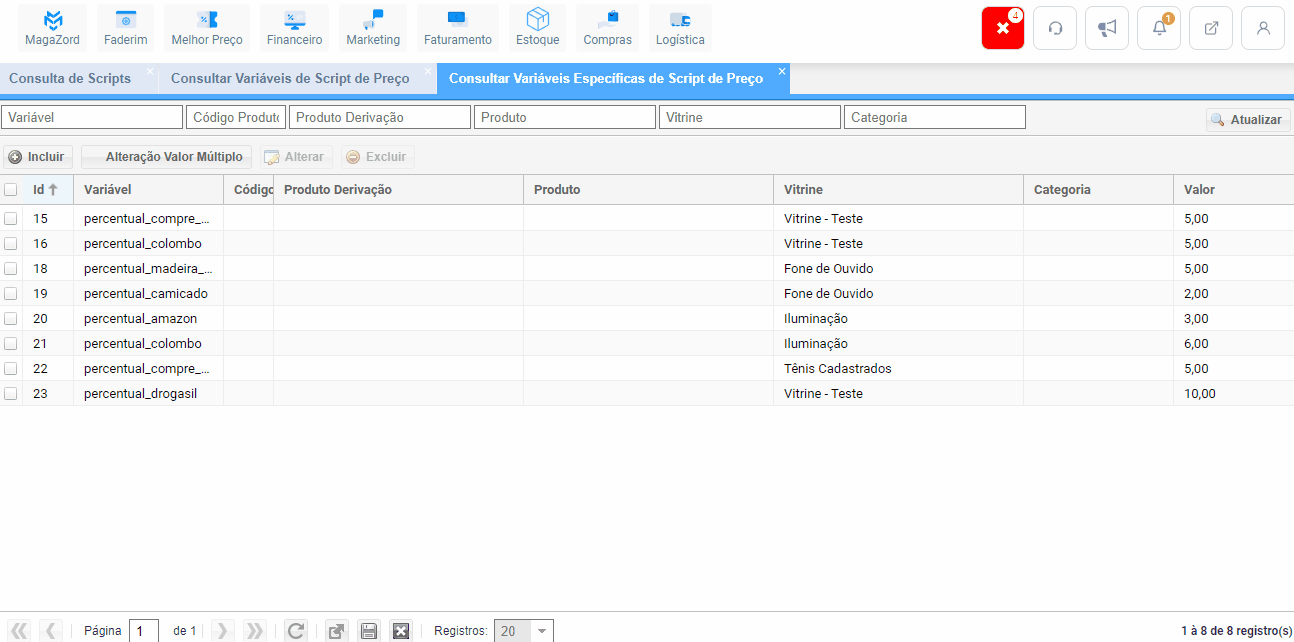Click the save grid layout icon
Image resolution: width=1294 pixels, height=642 pixels.
coord(369,631)
